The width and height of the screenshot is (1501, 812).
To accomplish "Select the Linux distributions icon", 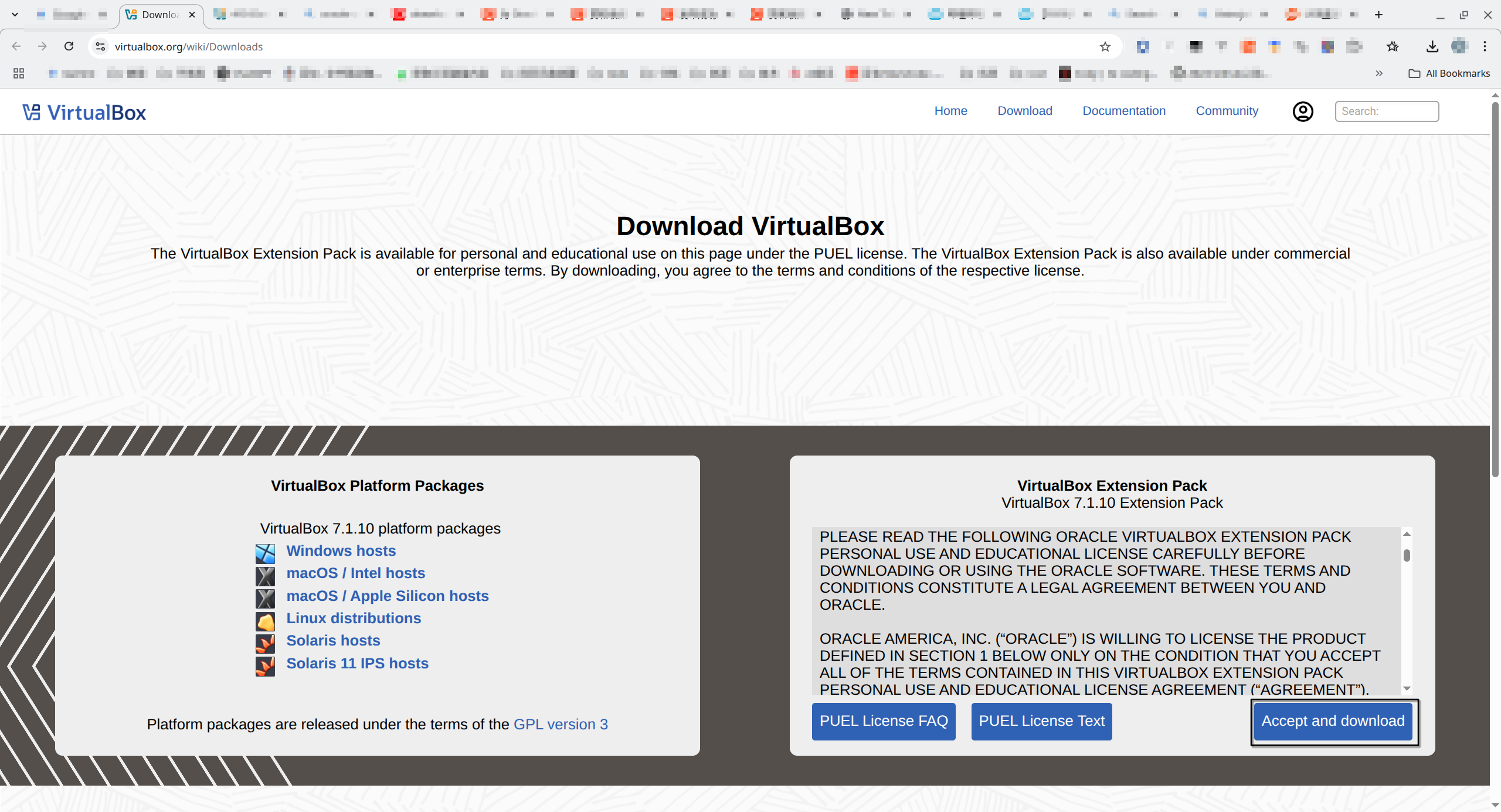I will [x=266, y=621].
